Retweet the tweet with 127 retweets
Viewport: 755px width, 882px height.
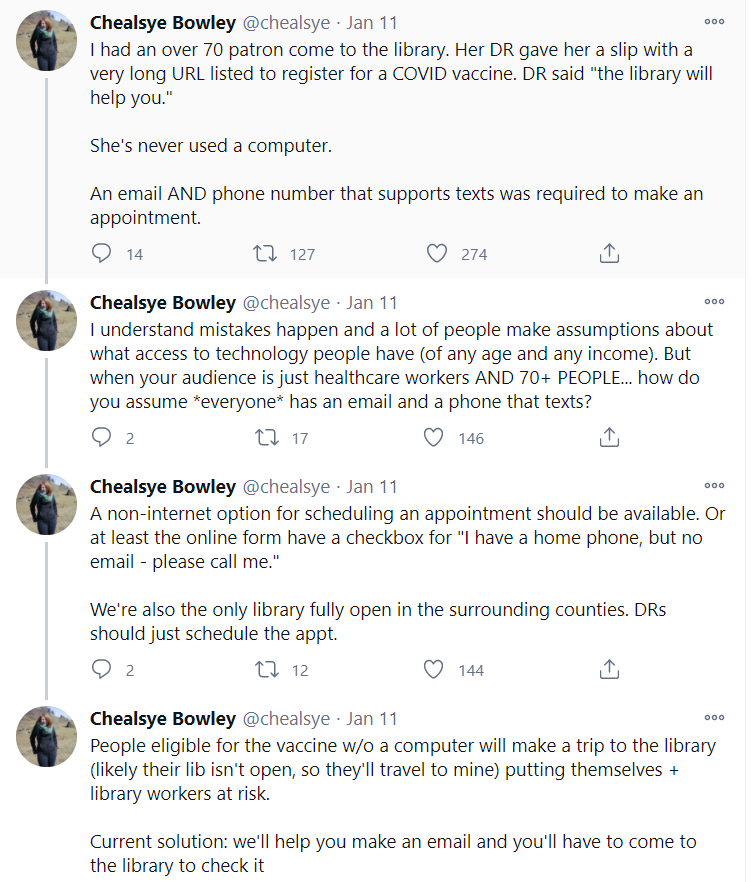(x=266, y=254)
